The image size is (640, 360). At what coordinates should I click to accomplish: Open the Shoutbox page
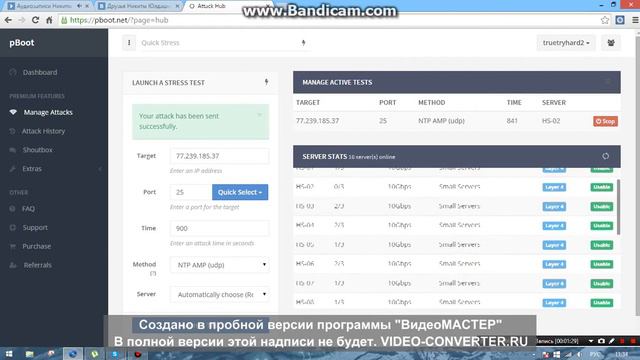click(37, 150)
